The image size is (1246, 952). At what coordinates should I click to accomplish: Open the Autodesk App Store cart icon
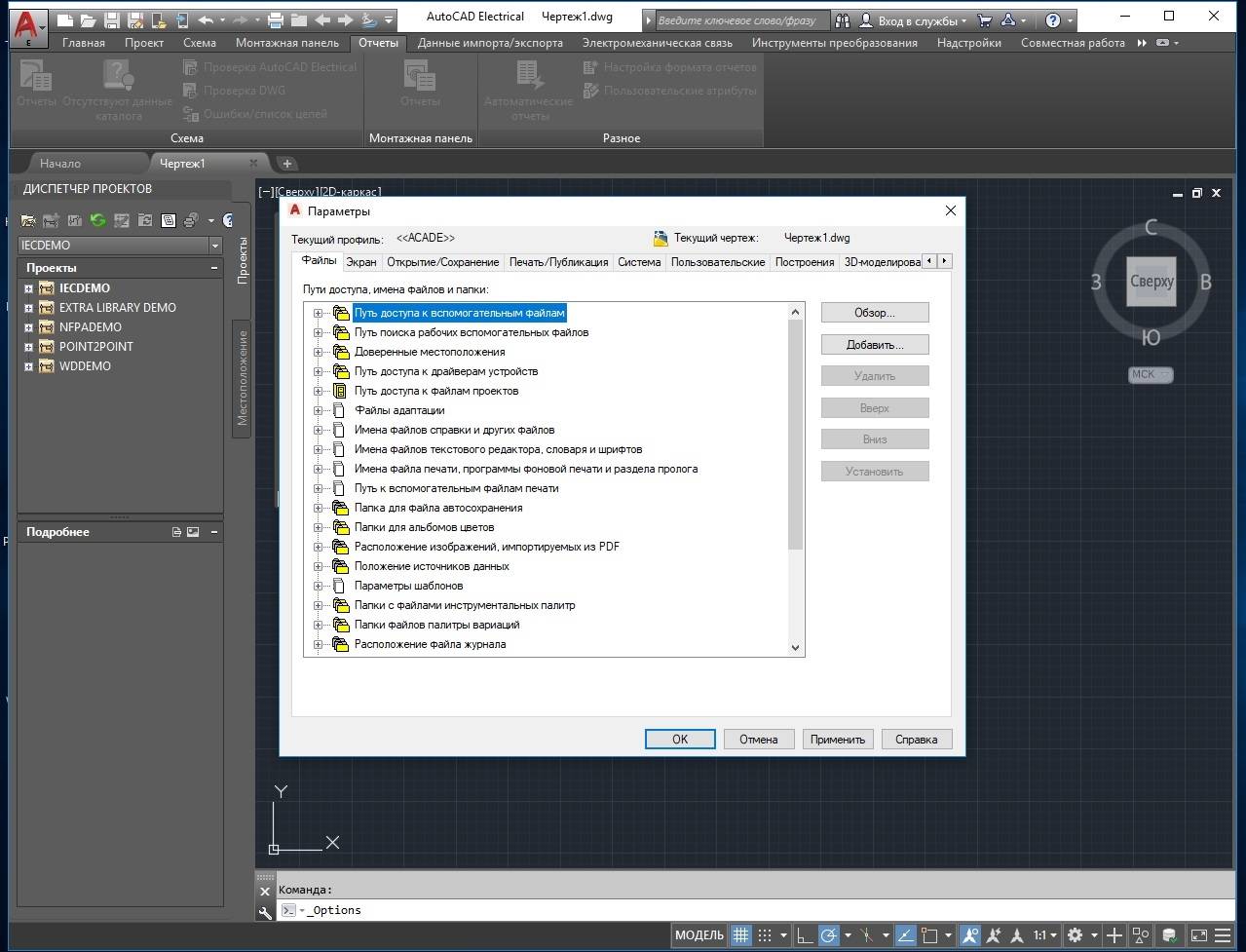point(985,19)
